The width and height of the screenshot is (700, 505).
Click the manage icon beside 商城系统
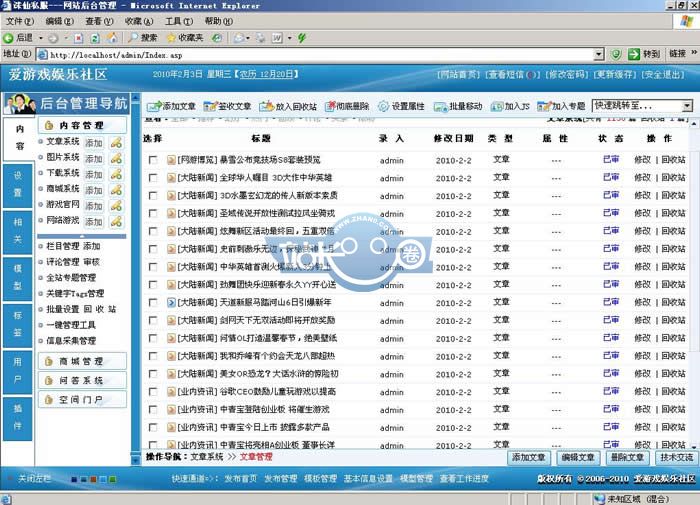[x=116, y=190]
